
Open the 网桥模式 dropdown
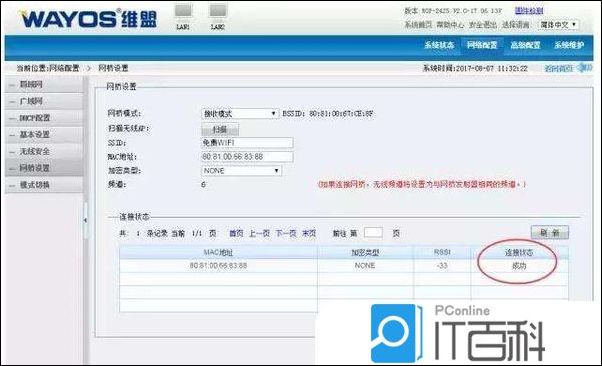[240, 114]
